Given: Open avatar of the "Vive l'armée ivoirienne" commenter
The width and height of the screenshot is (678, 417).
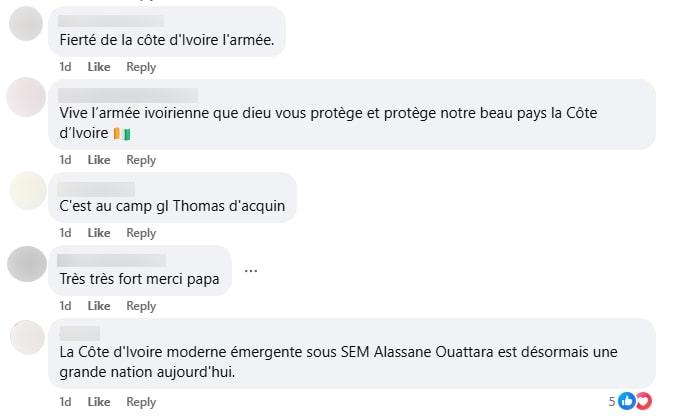Looking at the screenshot, I should [x=25, y=98].
